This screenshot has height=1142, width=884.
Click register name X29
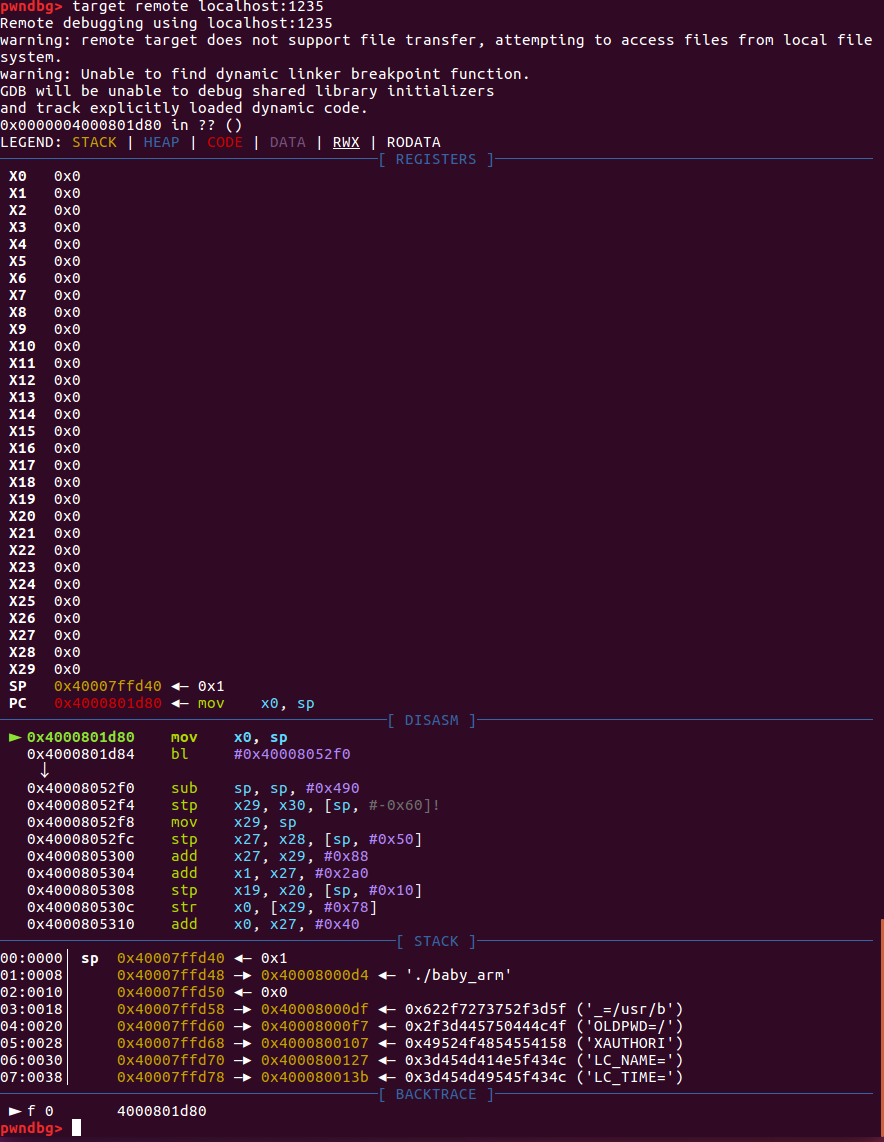22,669
